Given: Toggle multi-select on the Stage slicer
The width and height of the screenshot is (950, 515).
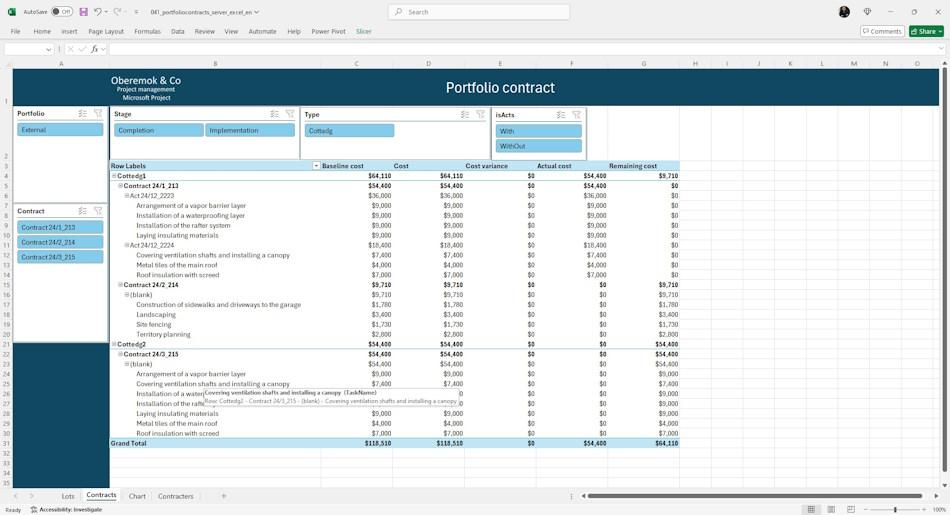Looking at the screenshot, I should pos(275,114).
